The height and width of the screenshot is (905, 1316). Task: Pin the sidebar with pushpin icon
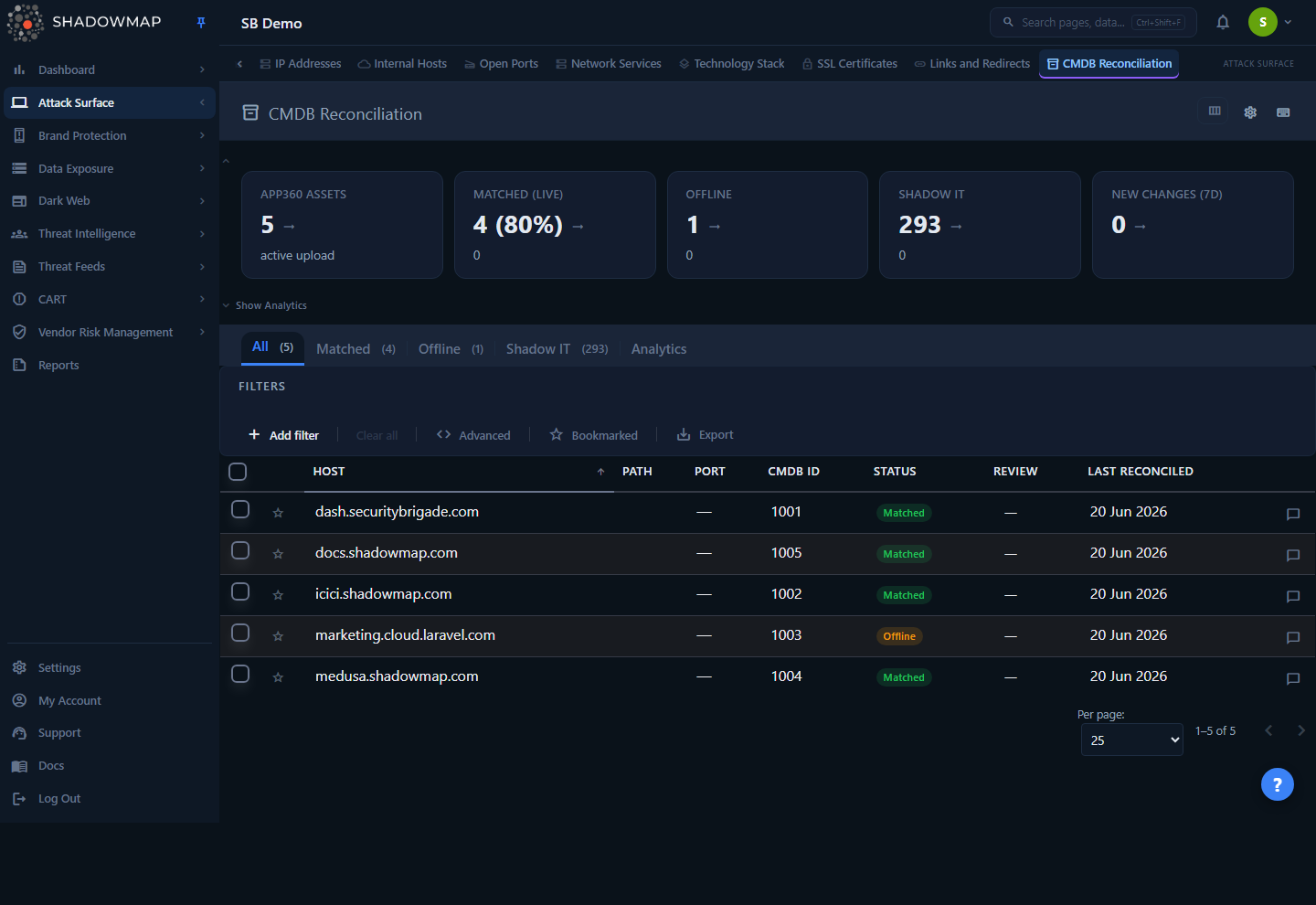(x=201, y=23)
